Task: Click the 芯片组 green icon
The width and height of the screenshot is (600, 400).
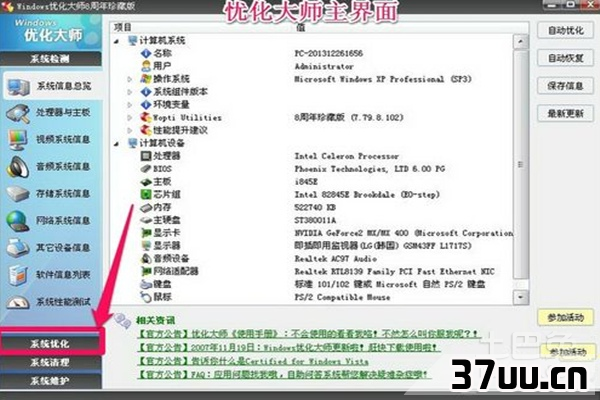Action: 146,194
